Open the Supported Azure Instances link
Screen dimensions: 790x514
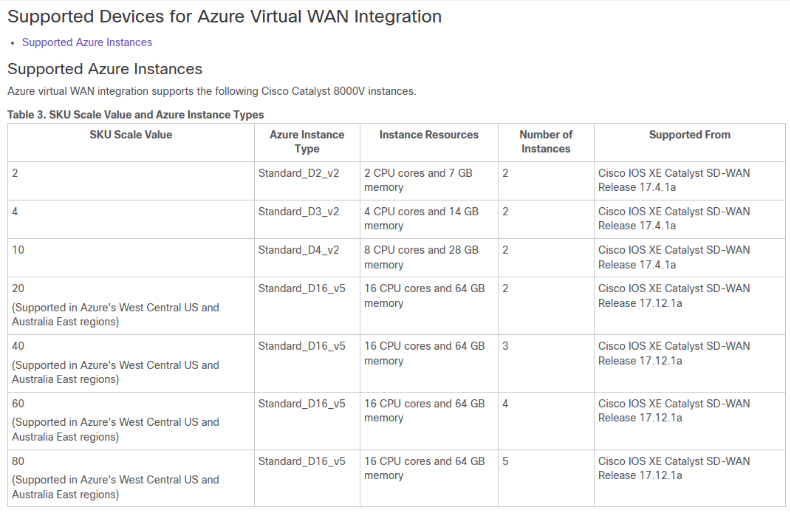pos(87,42)
